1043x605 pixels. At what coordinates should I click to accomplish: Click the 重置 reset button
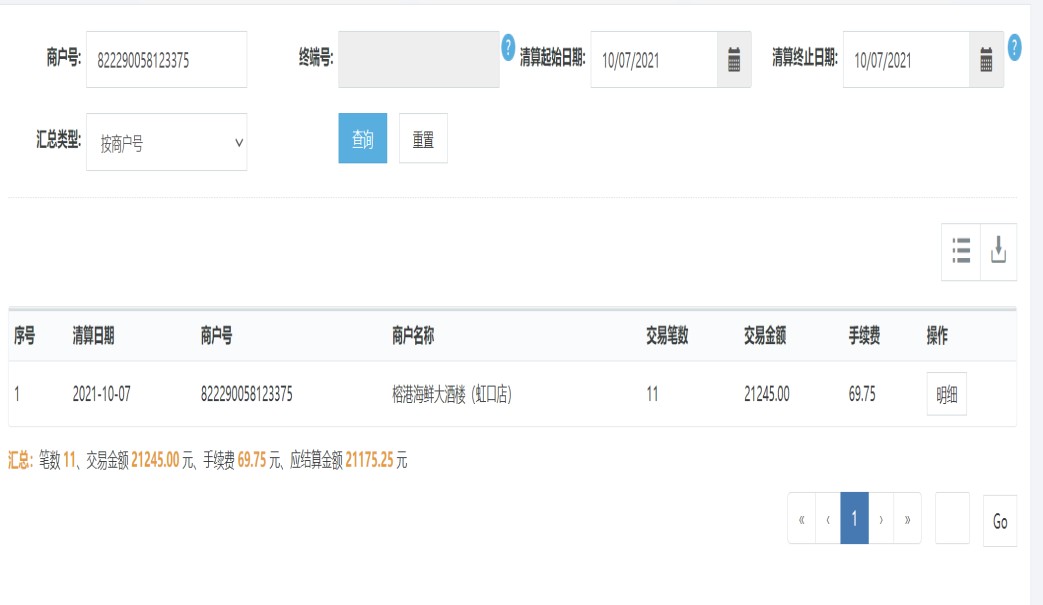click(x=423, y=139)
